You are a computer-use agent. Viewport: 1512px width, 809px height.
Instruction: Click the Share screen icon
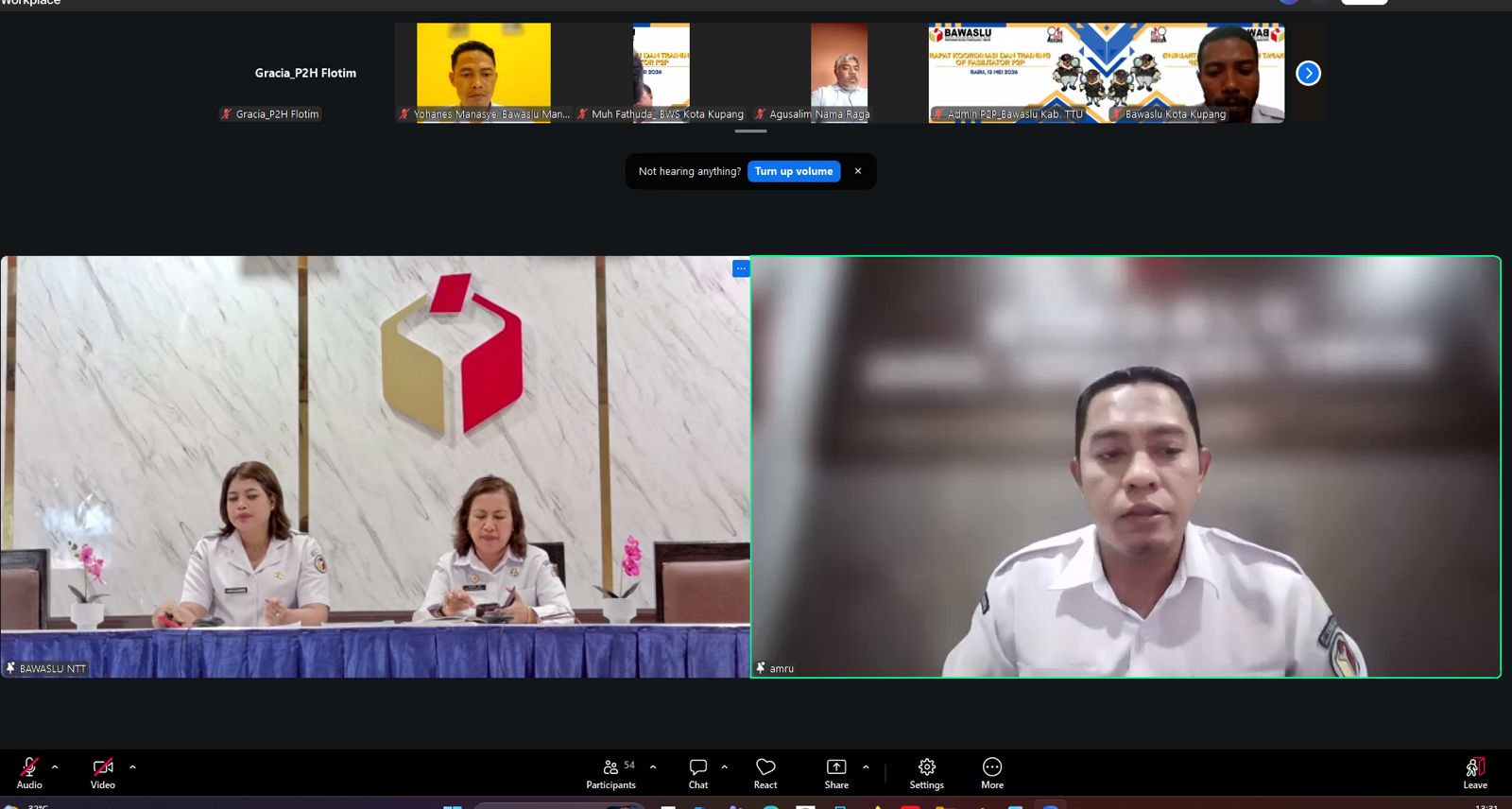click(836, 772)
